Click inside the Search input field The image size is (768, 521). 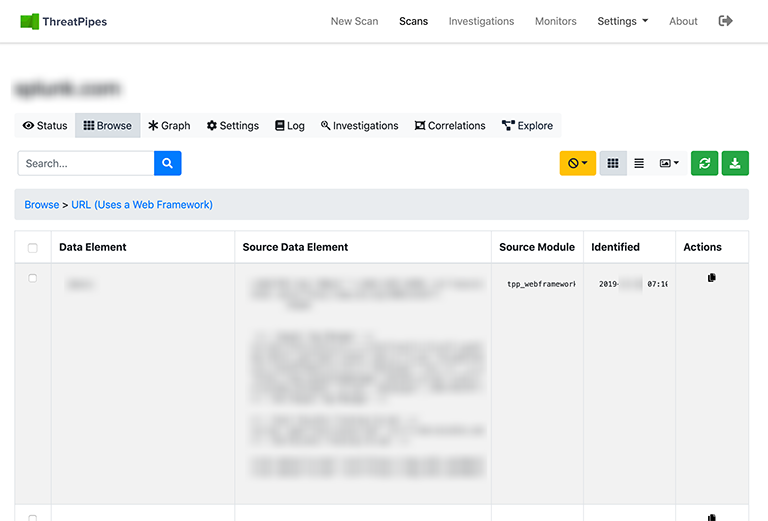[86, 163]
